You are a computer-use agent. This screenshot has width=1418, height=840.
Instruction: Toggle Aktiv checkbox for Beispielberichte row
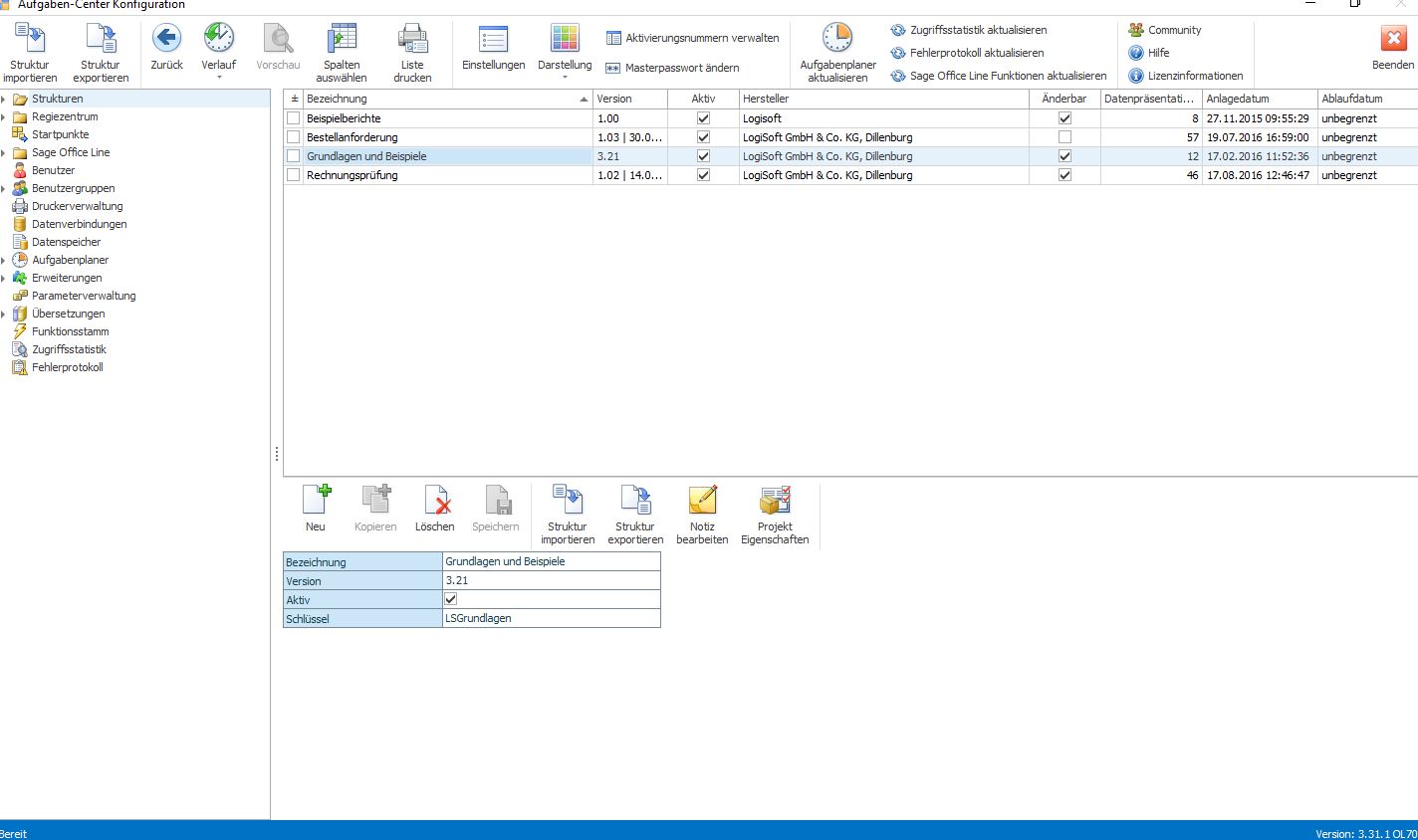tap(703, 118)
